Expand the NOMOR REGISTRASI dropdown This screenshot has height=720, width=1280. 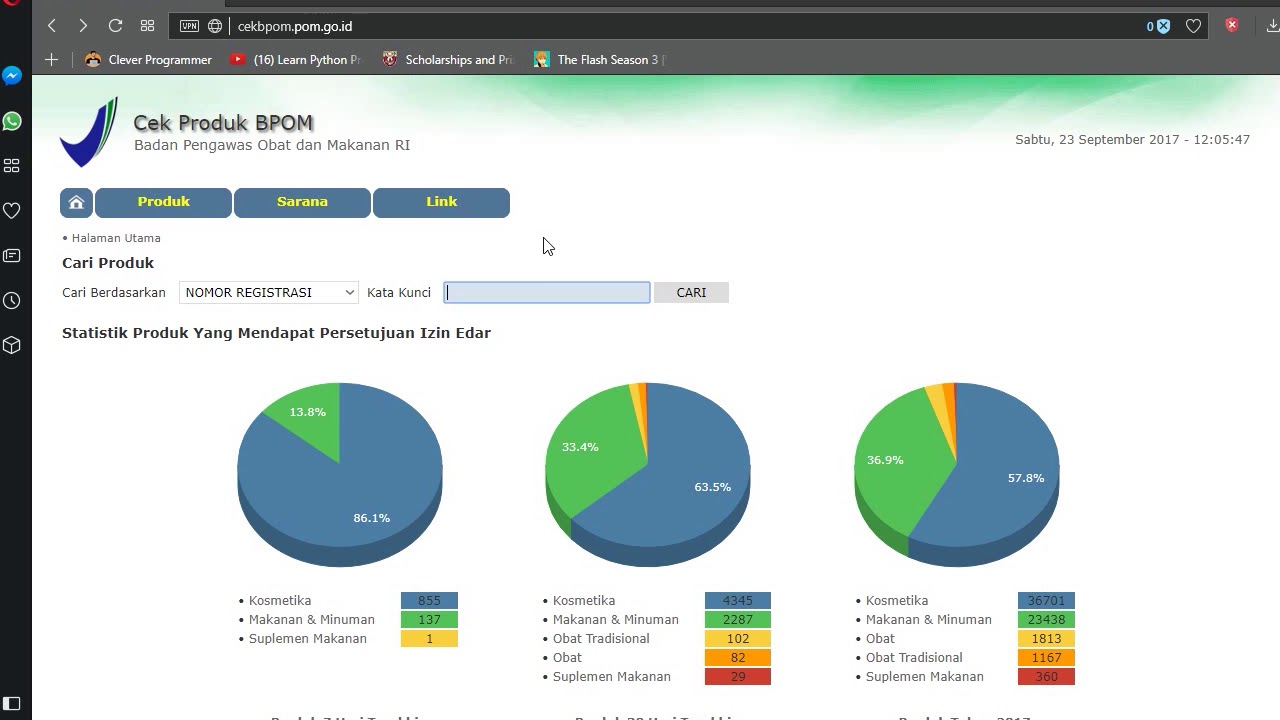268,292
